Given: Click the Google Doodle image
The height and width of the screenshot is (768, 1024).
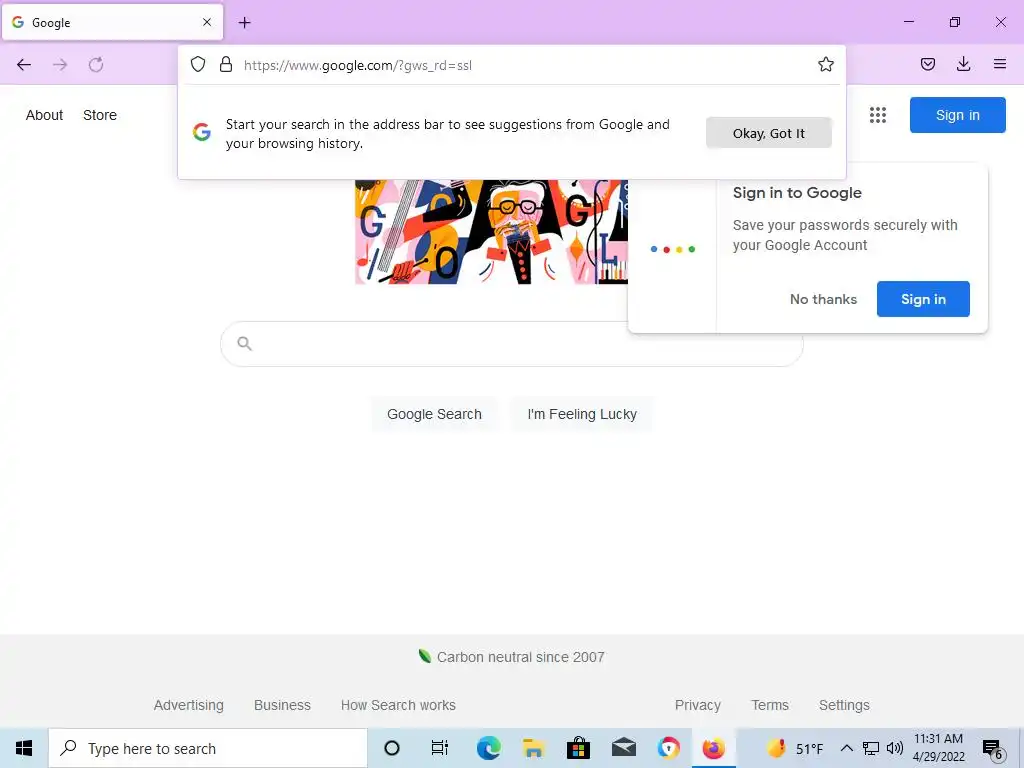Looking at the screenshot, I should pyautogui.click(x=491, y=232).
